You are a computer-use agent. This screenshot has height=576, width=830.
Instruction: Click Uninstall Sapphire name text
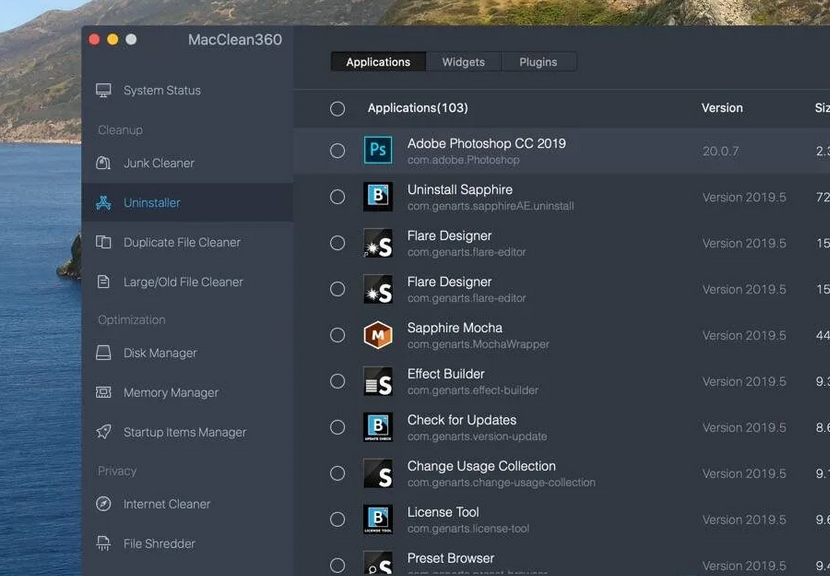459,190
